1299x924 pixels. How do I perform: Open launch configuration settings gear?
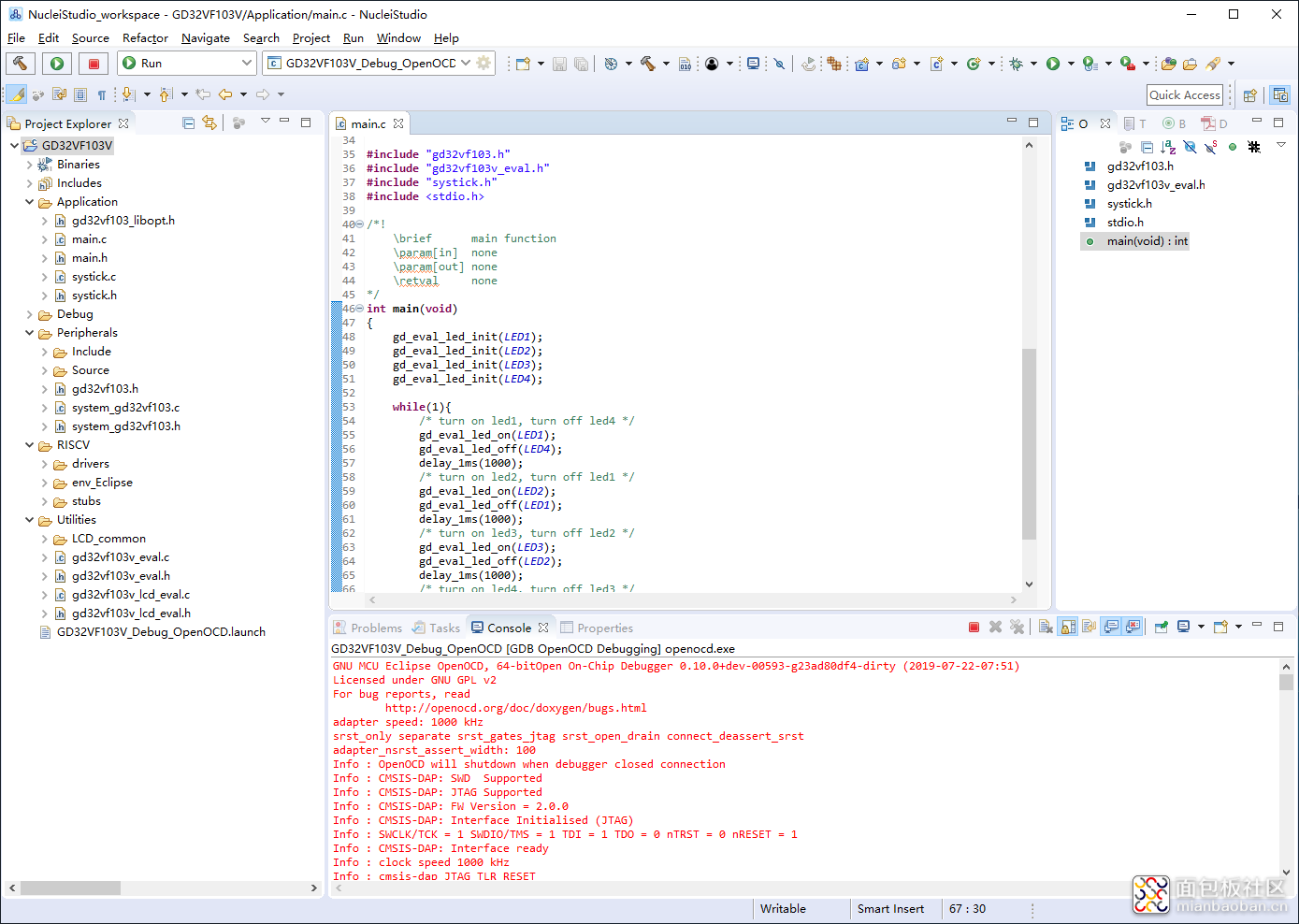pos(484,64)
